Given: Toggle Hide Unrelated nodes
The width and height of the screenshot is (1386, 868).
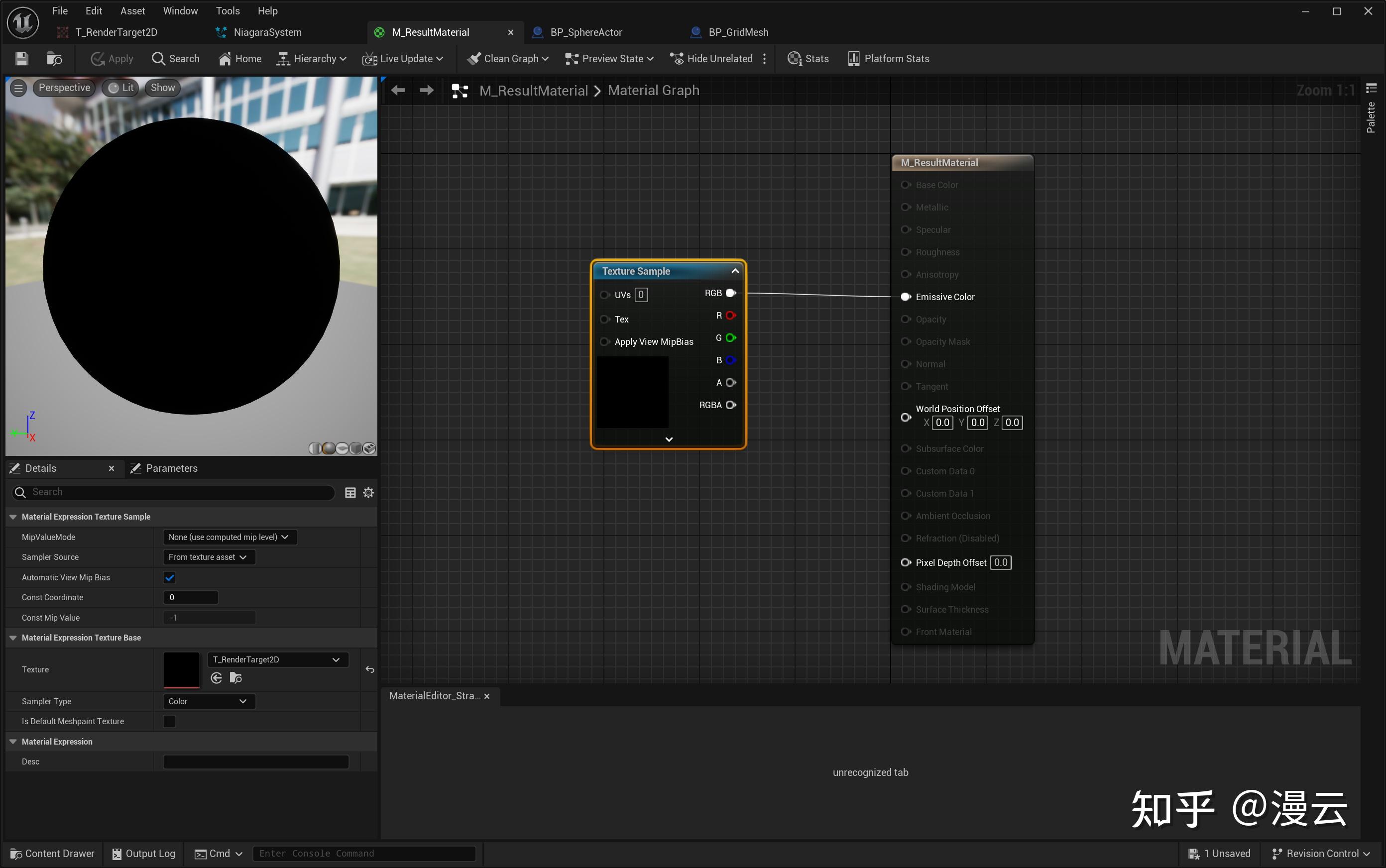Looking at the screenshot, I should tap(711, 58).
